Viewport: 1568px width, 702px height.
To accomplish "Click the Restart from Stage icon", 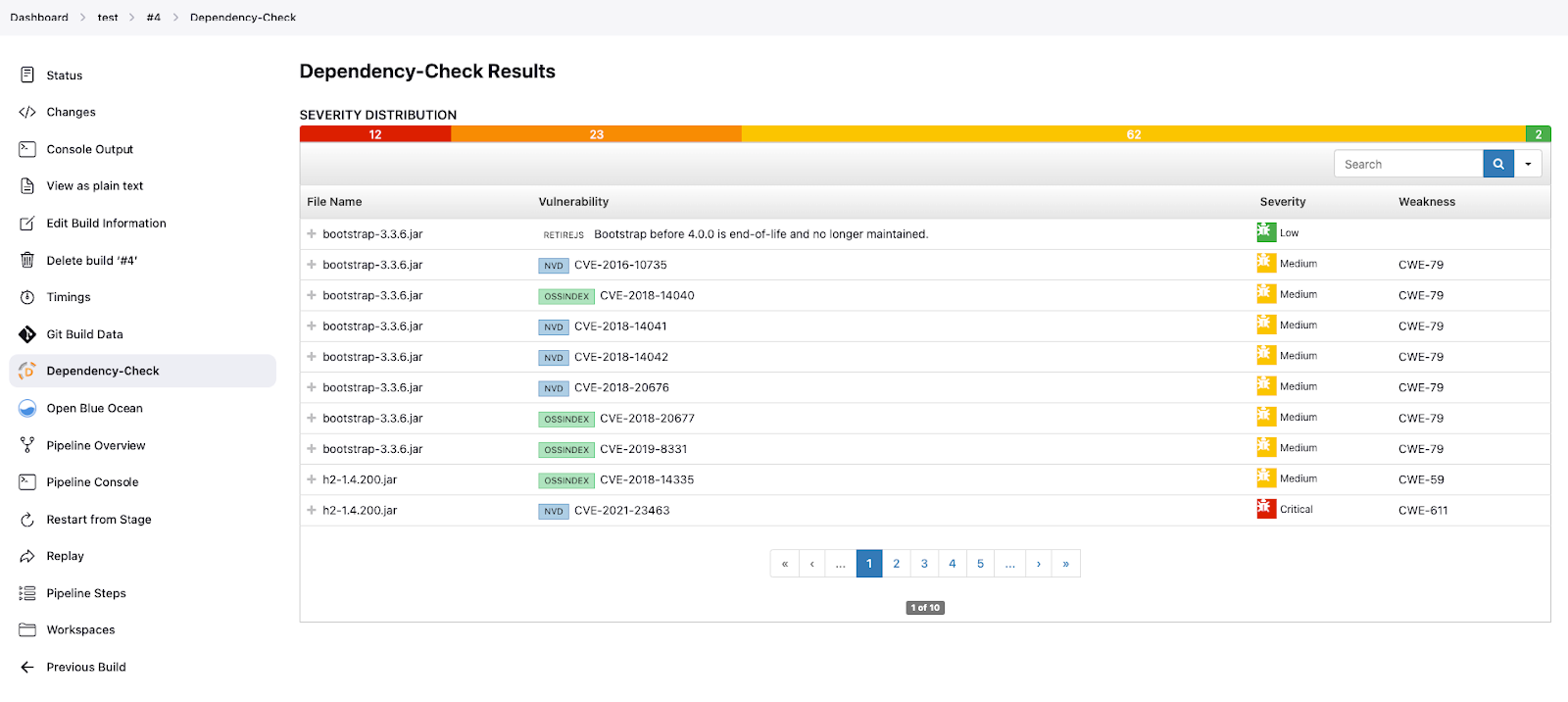I will [x=27, y=520].
